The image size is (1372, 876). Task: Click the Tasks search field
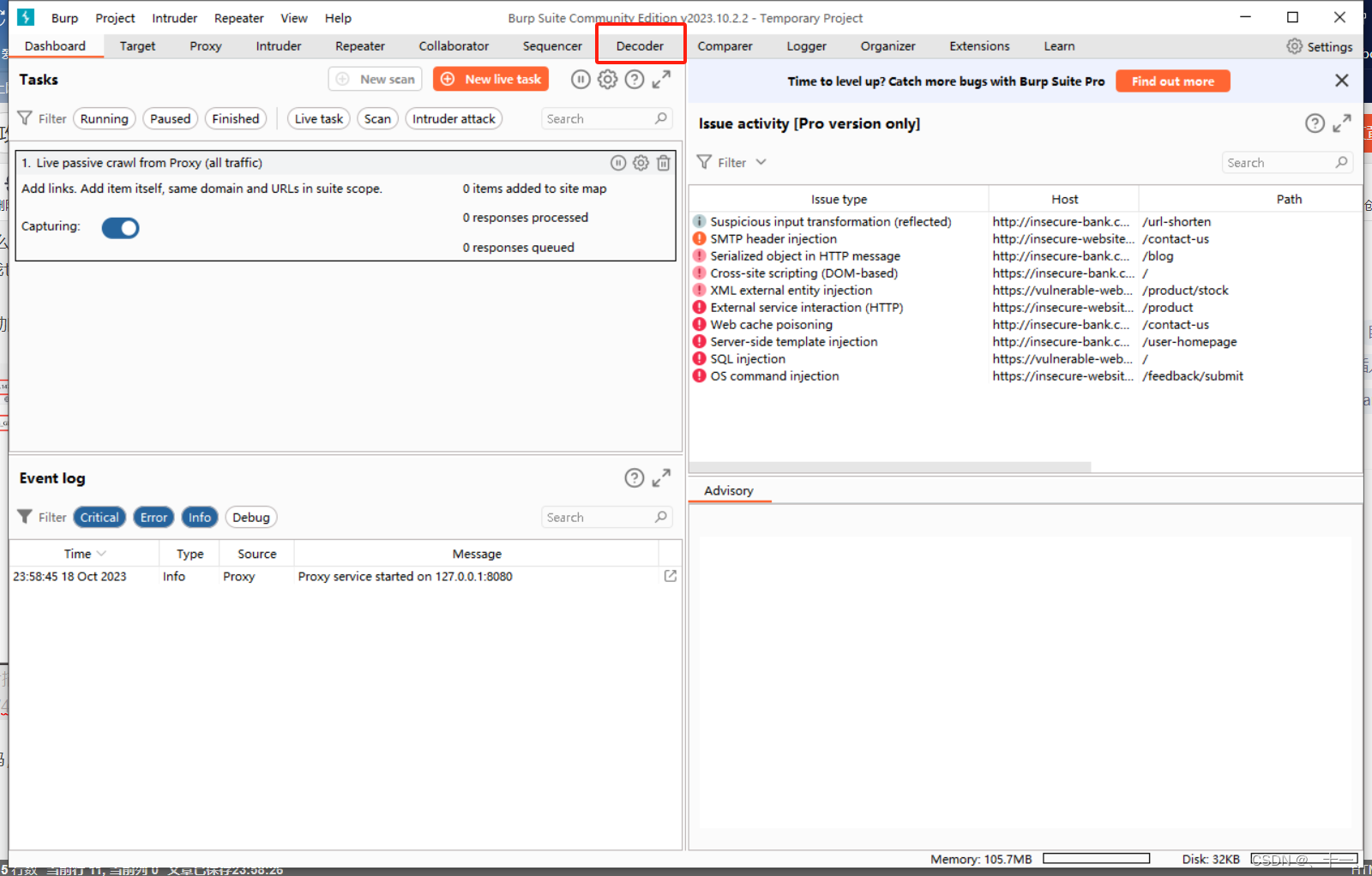606,119
